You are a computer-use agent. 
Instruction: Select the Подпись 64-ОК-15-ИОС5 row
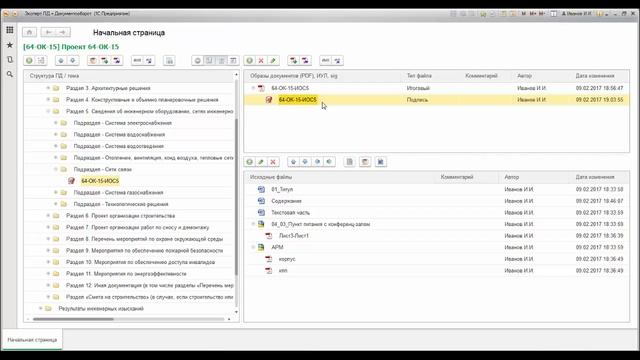pos(436,100)
